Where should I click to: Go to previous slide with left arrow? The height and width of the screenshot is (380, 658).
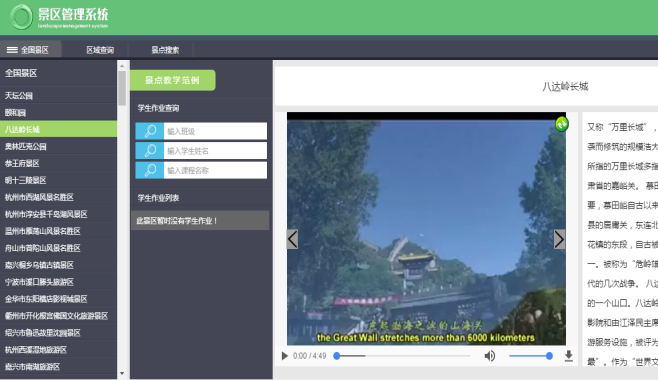click(x=292, y=239)
